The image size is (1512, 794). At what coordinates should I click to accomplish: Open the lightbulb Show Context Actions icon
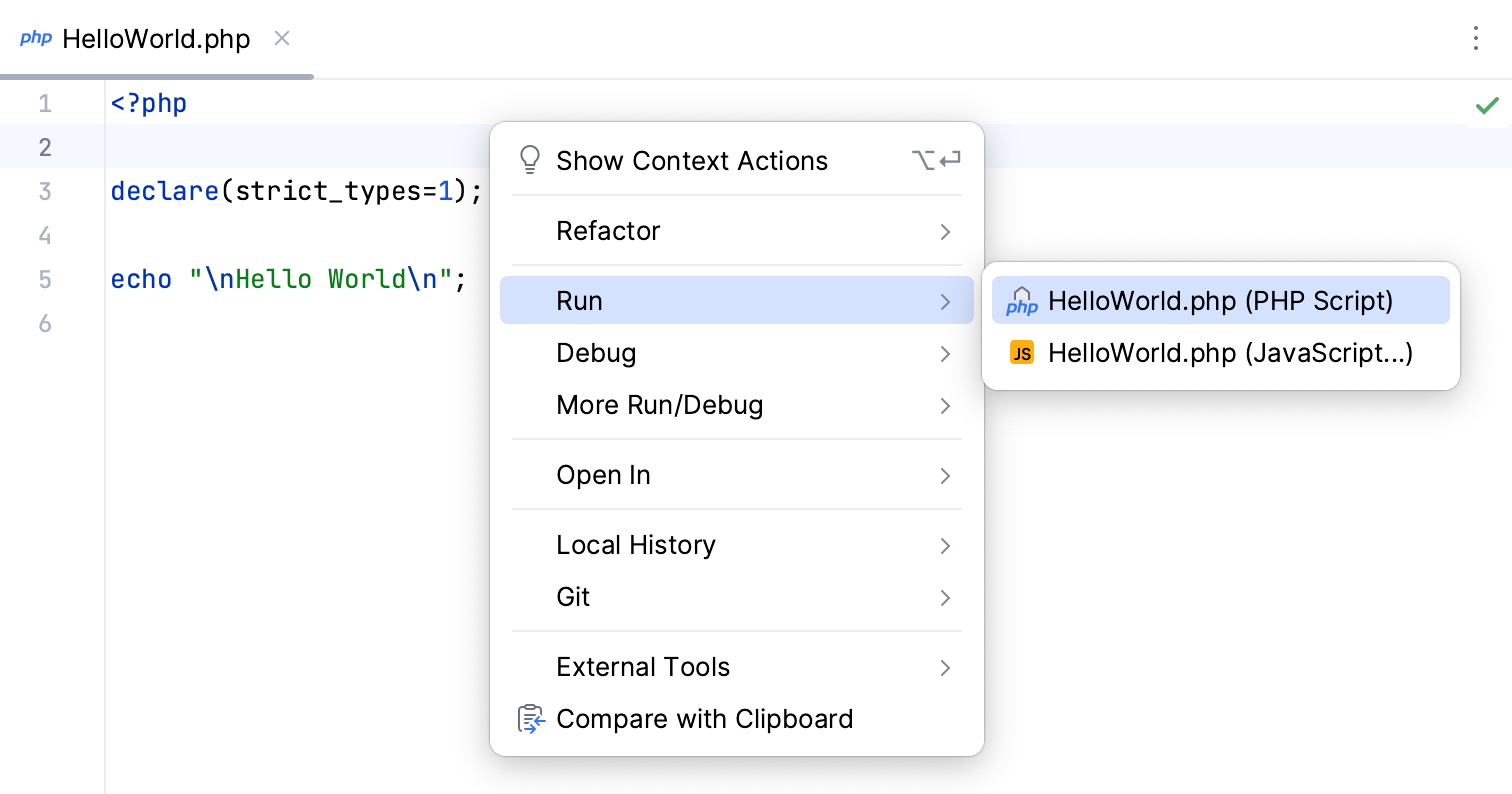[530, 160]
